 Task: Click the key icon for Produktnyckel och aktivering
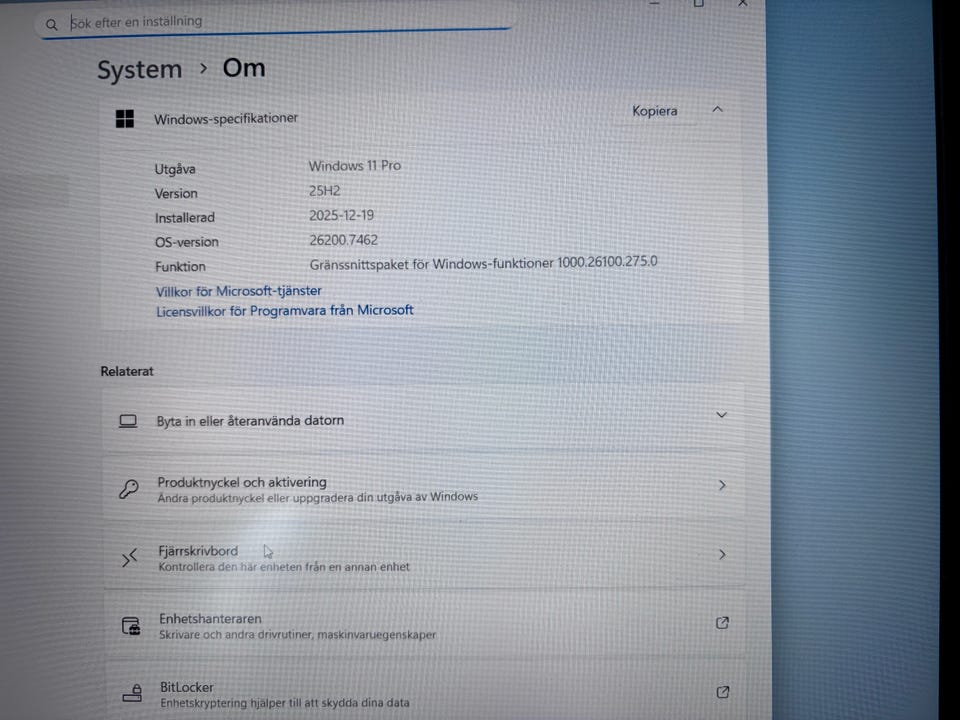click(x=129, y=489)
